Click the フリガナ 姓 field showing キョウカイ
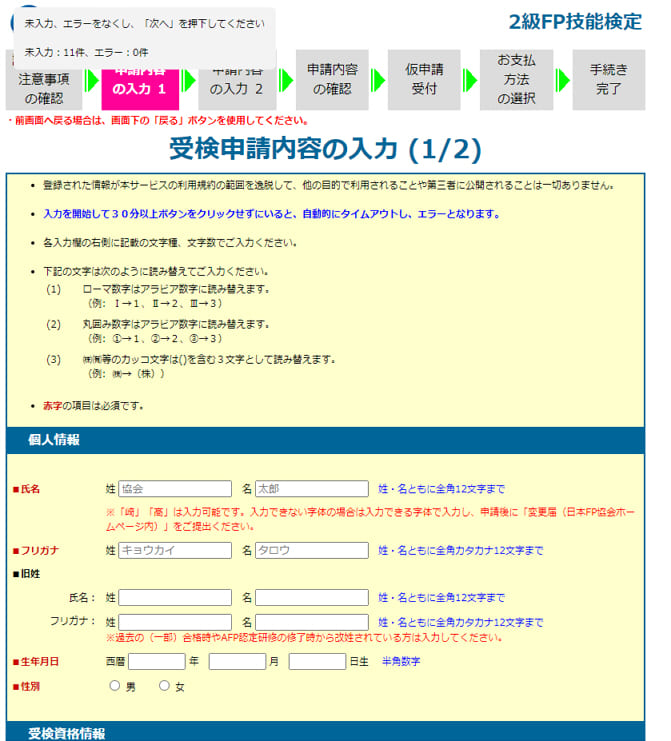Viewport: 671px width, 741px height. tap(174, 550)
